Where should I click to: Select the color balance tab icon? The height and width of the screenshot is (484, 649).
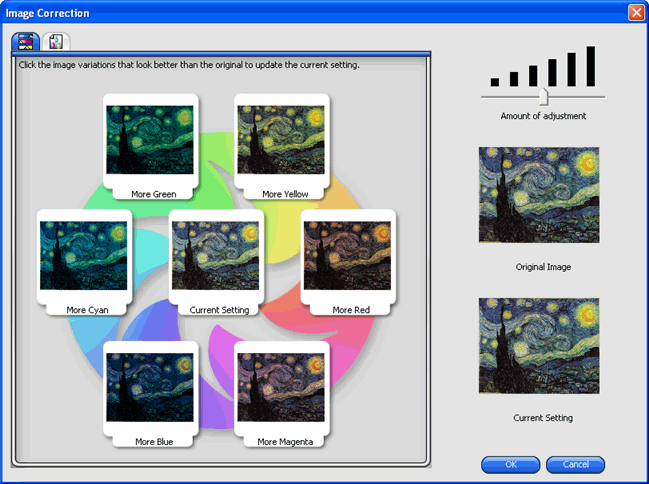point(26,42)
